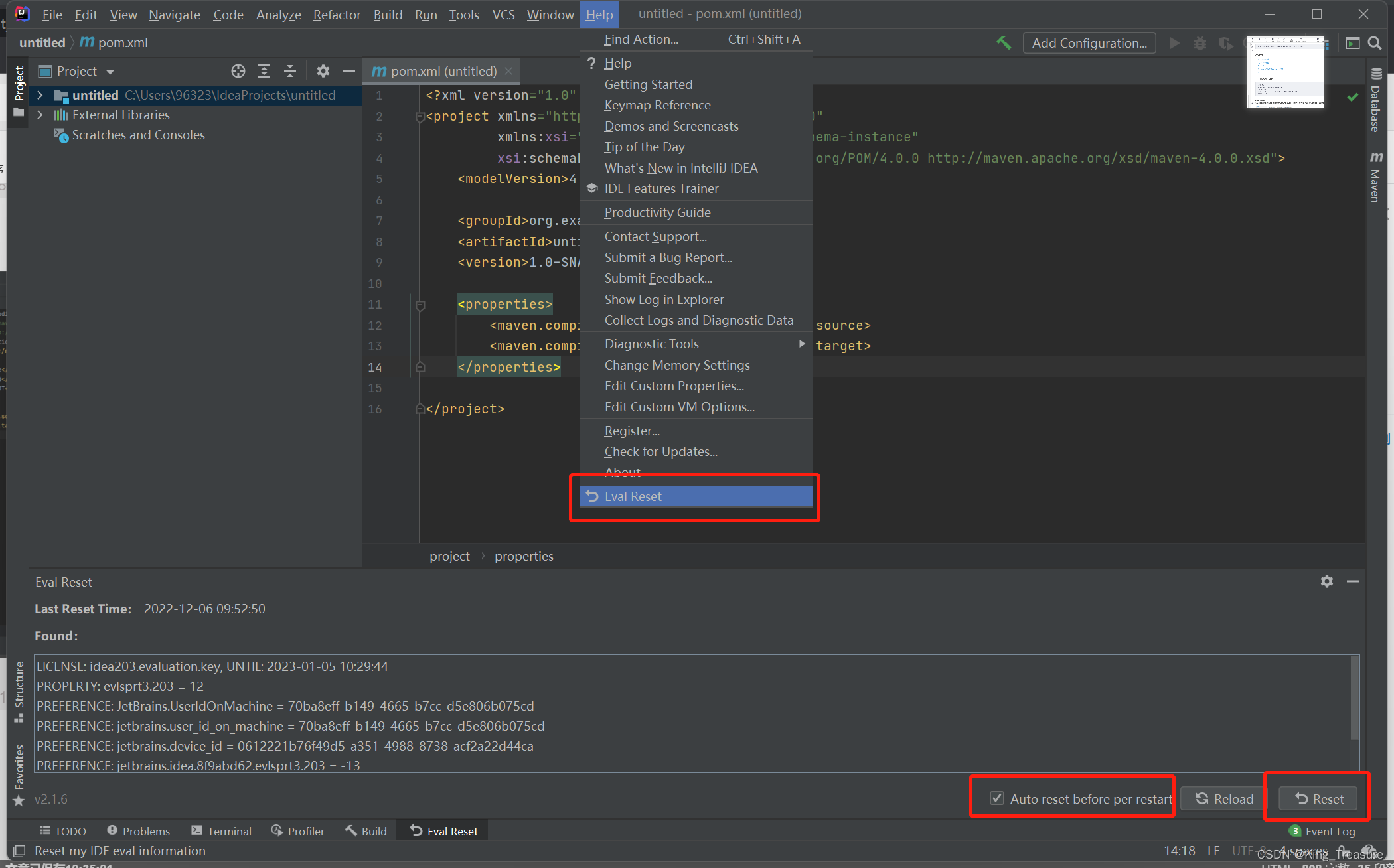The width and height of the screenshot is (1394, 868).
Task: Open the Event Log
Action: (1322, 831)
